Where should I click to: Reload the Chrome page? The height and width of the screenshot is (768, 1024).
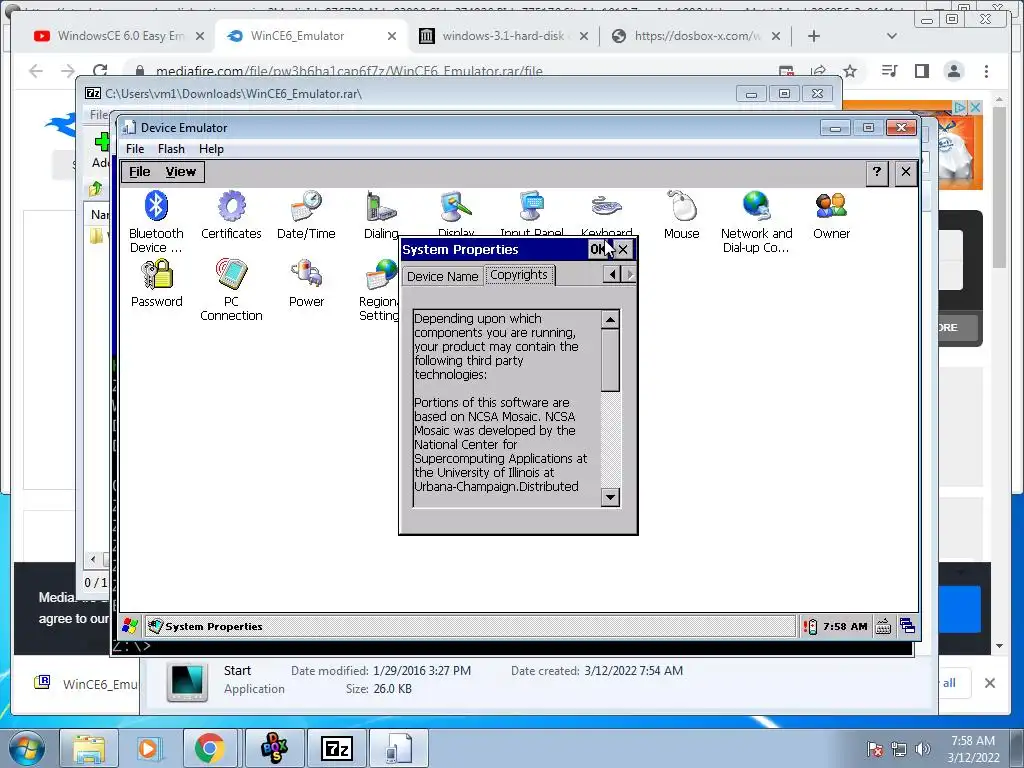pos(100,71)
